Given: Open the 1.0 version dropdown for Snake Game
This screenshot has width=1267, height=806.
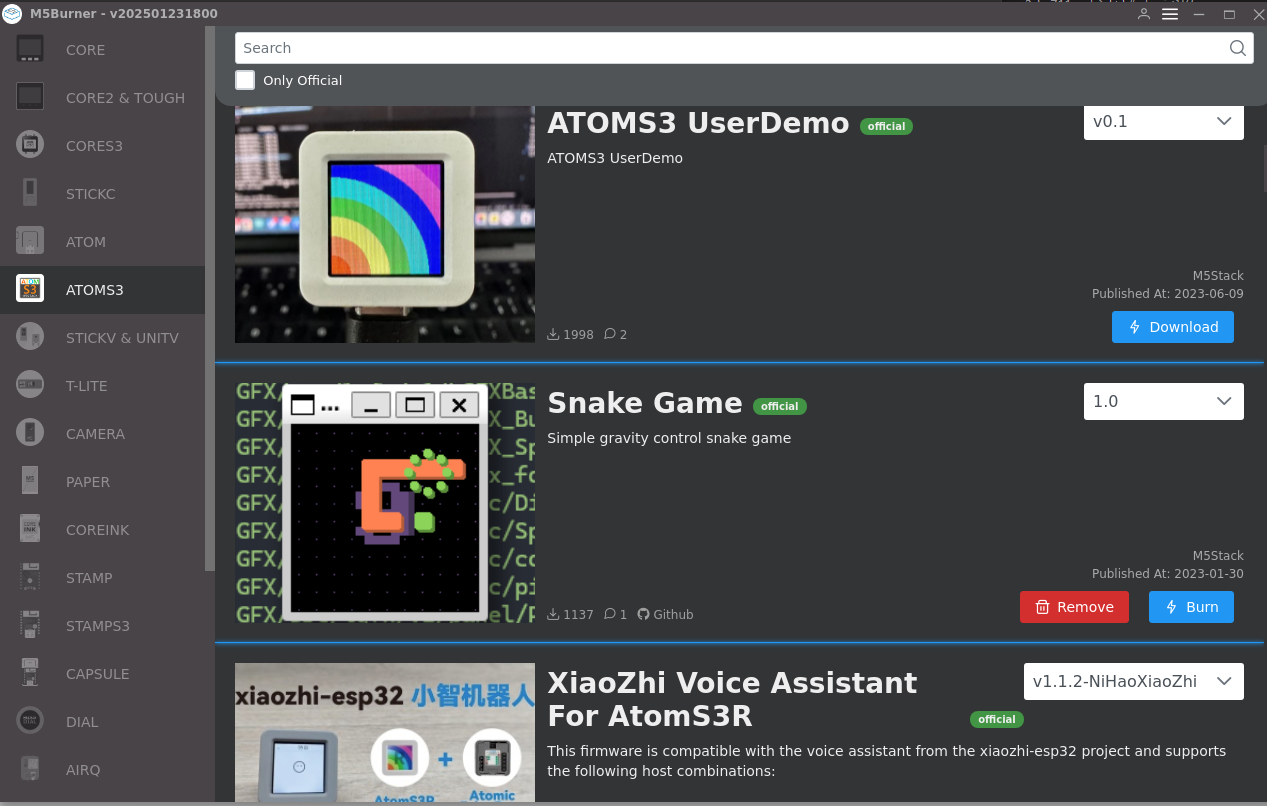Looking at the screenshot, I should click(x=1164, y=401).
